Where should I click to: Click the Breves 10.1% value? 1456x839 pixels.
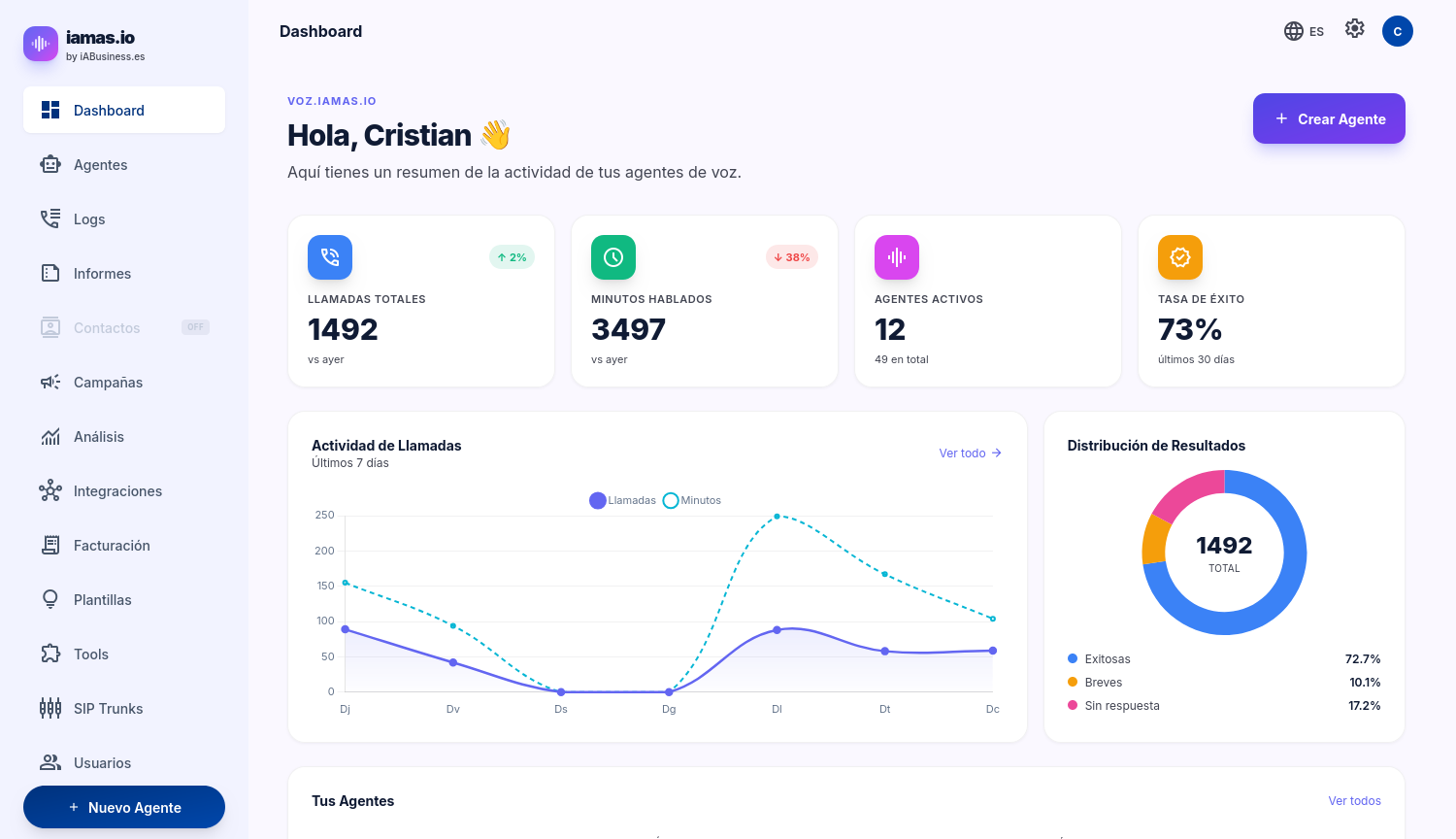(x=1365, y=683)
